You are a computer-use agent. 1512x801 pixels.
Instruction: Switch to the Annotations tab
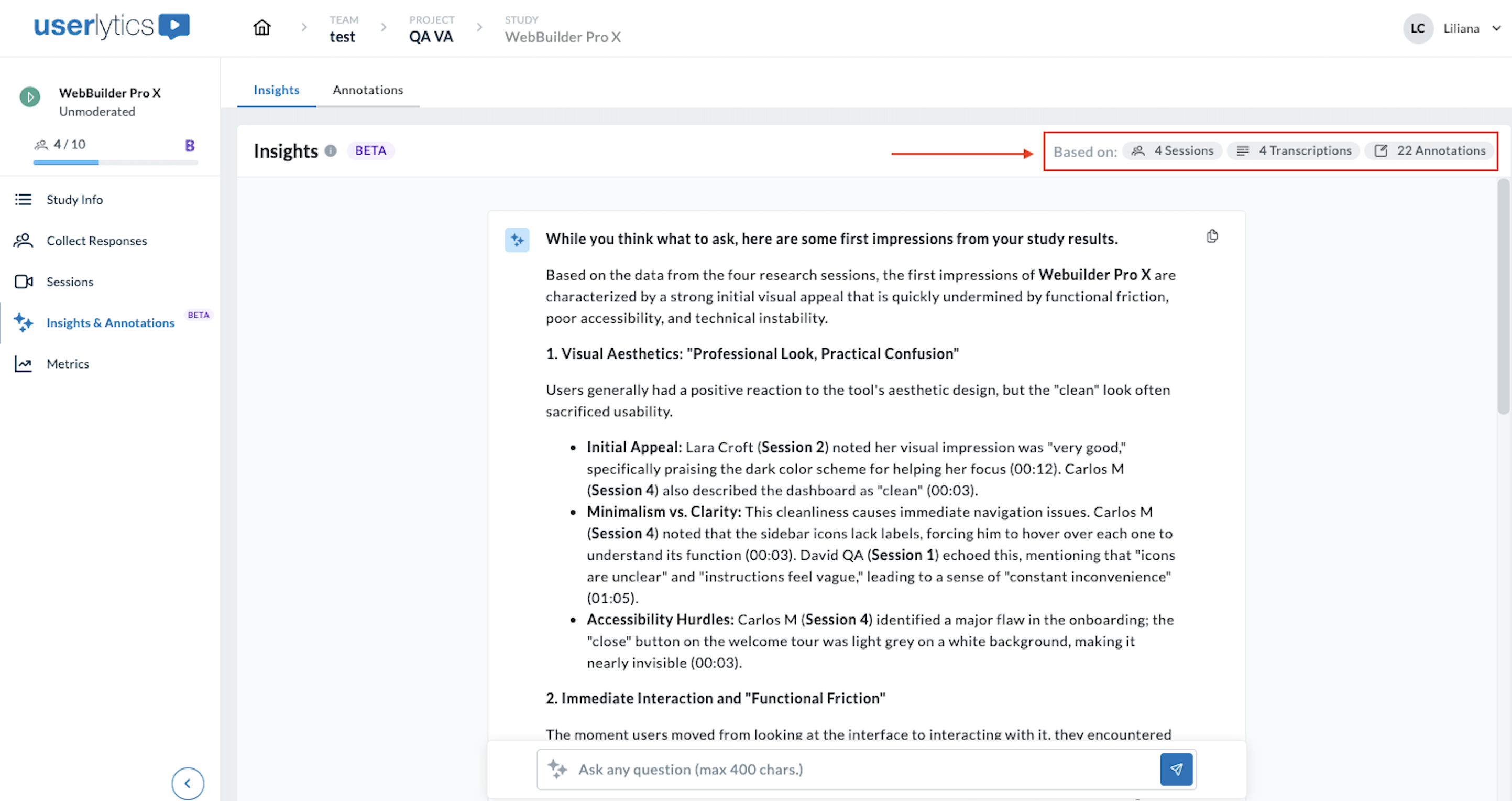click(368, 91)
